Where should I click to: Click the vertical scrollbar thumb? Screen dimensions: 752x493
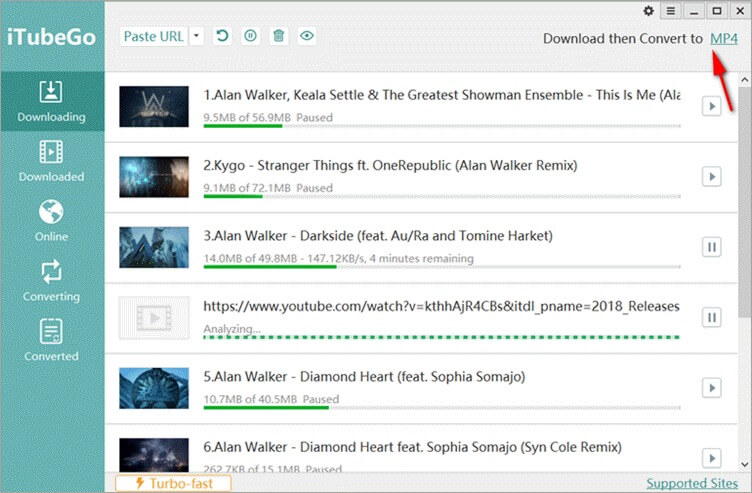coord(744,202)
